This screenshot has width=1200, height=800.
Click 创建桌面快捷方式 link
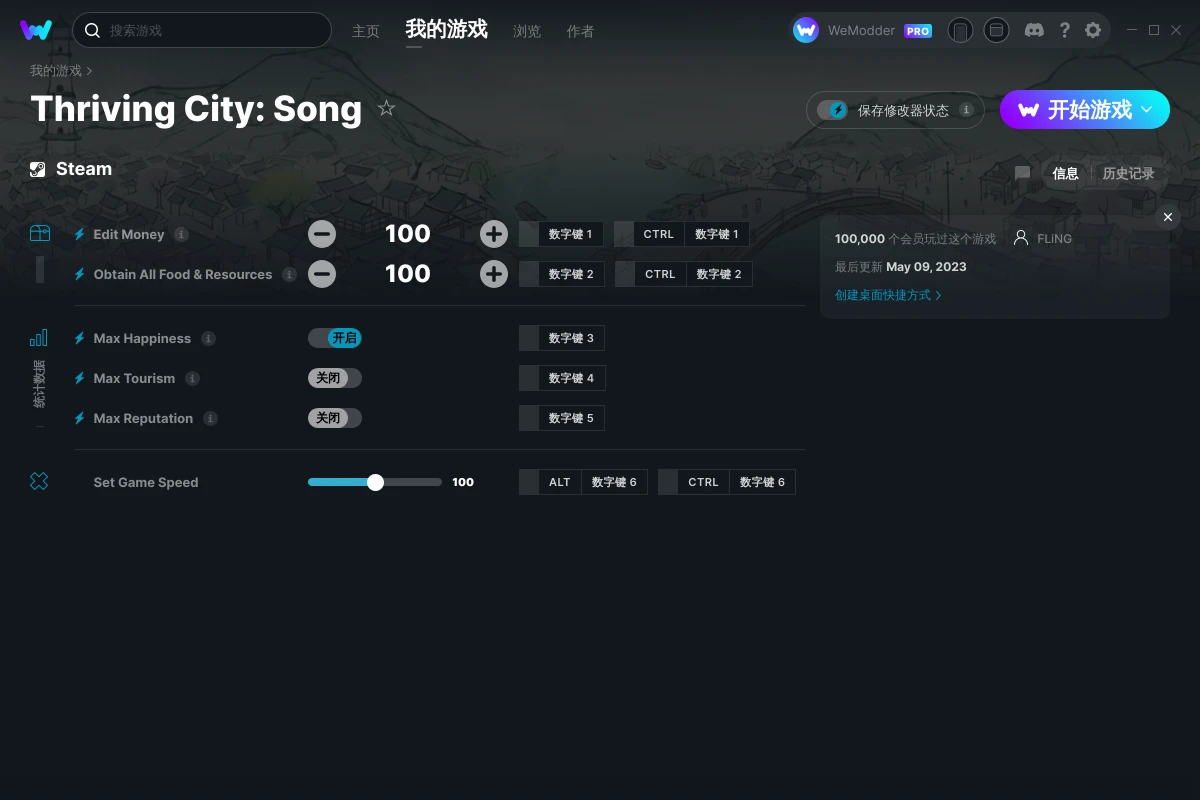pyautogui.click(x=888, y=295)
